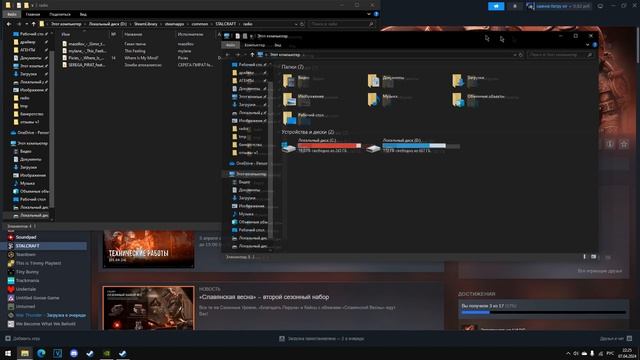Open Технические работы news thumbnail
This screenshot has height=360, width=640.
(x=149, y=249)
